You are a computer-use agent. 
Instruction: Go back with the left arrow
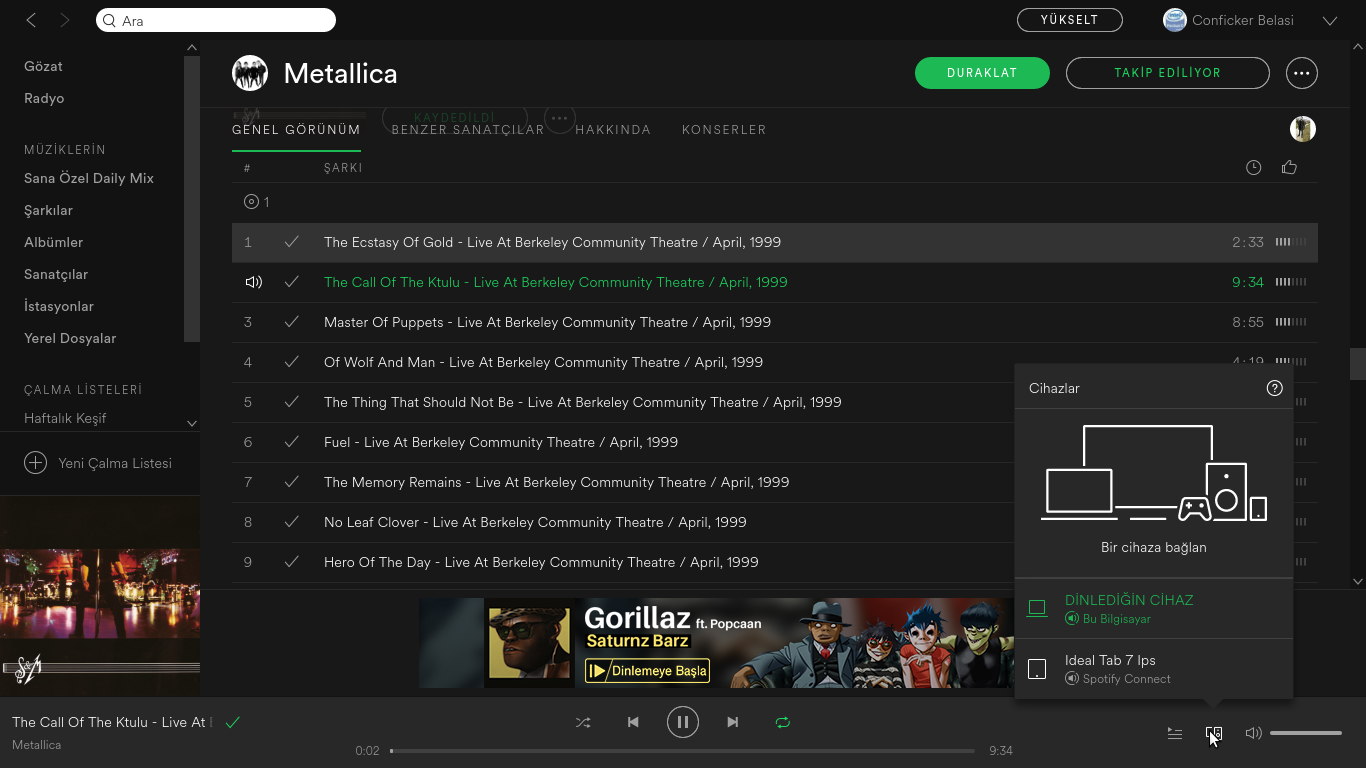point(32,20)
